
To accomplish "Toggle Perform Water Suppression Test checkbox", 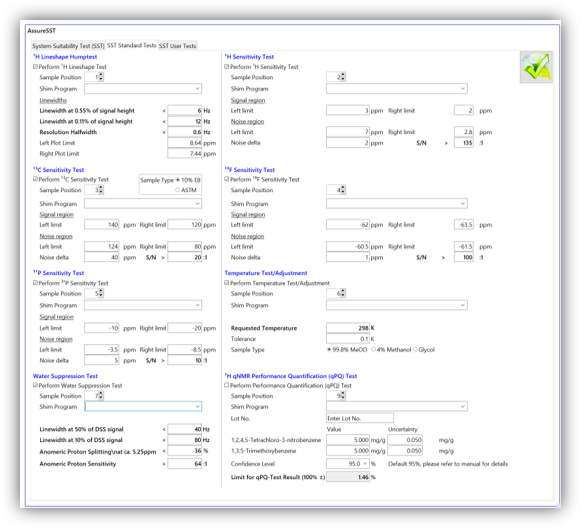I will (35, 385).
